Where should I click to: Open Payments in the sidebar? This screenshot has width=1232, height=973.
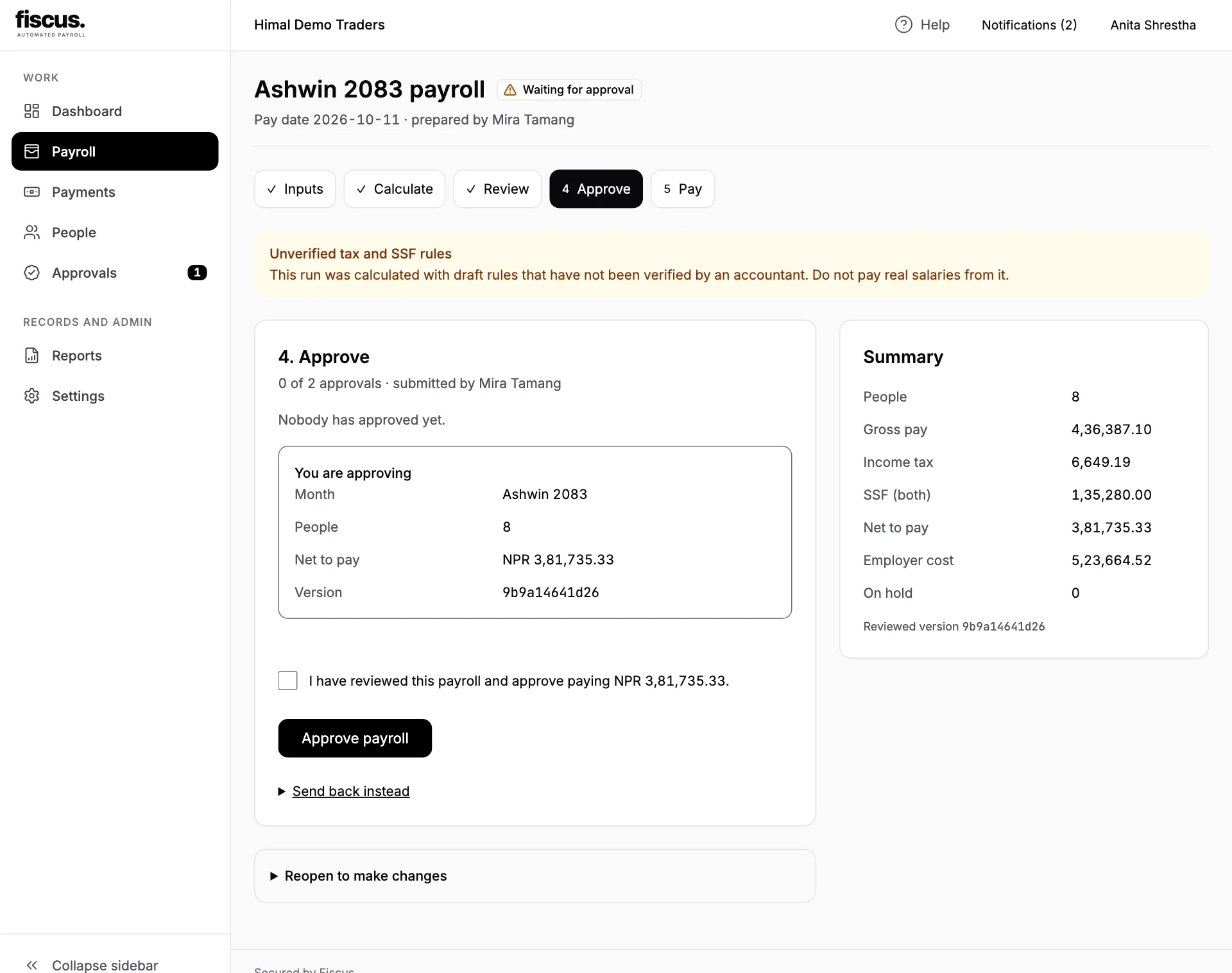pos(115,192)
